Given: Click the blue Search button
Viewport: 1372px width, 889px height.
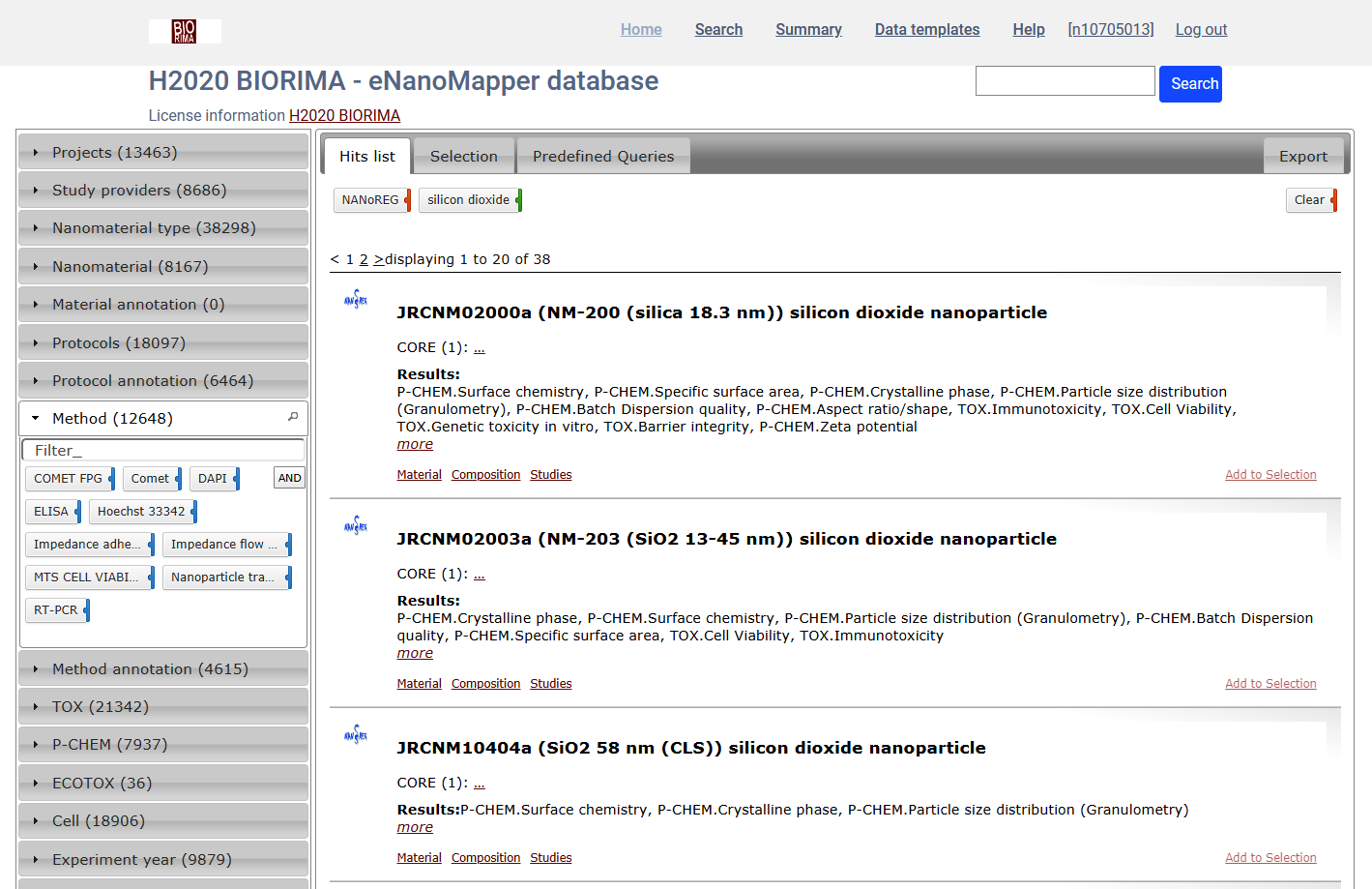Looking at the screenshot, I should click(1190, 84).
